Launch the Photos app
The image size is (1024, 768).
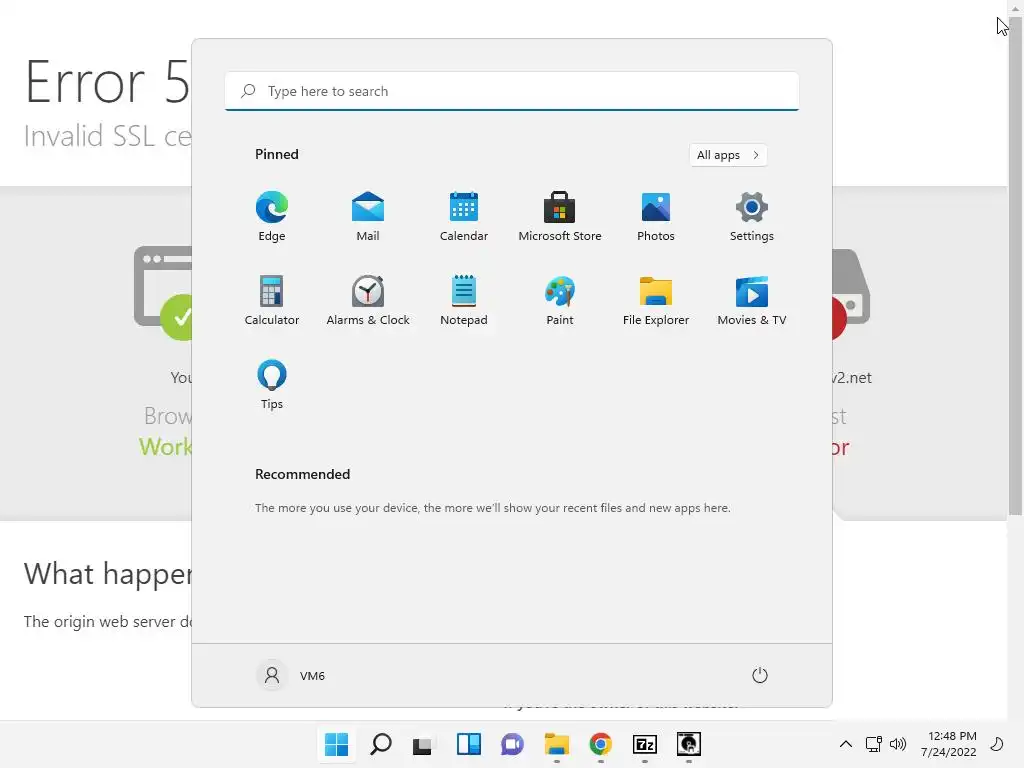point(656,216)
